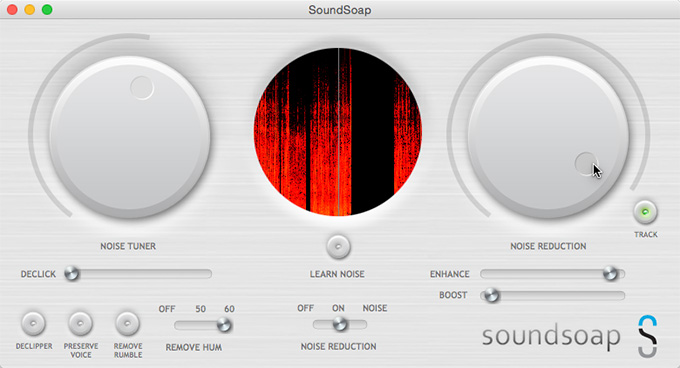Click the Noise Tuner knob indicator dot

[142, 88]
